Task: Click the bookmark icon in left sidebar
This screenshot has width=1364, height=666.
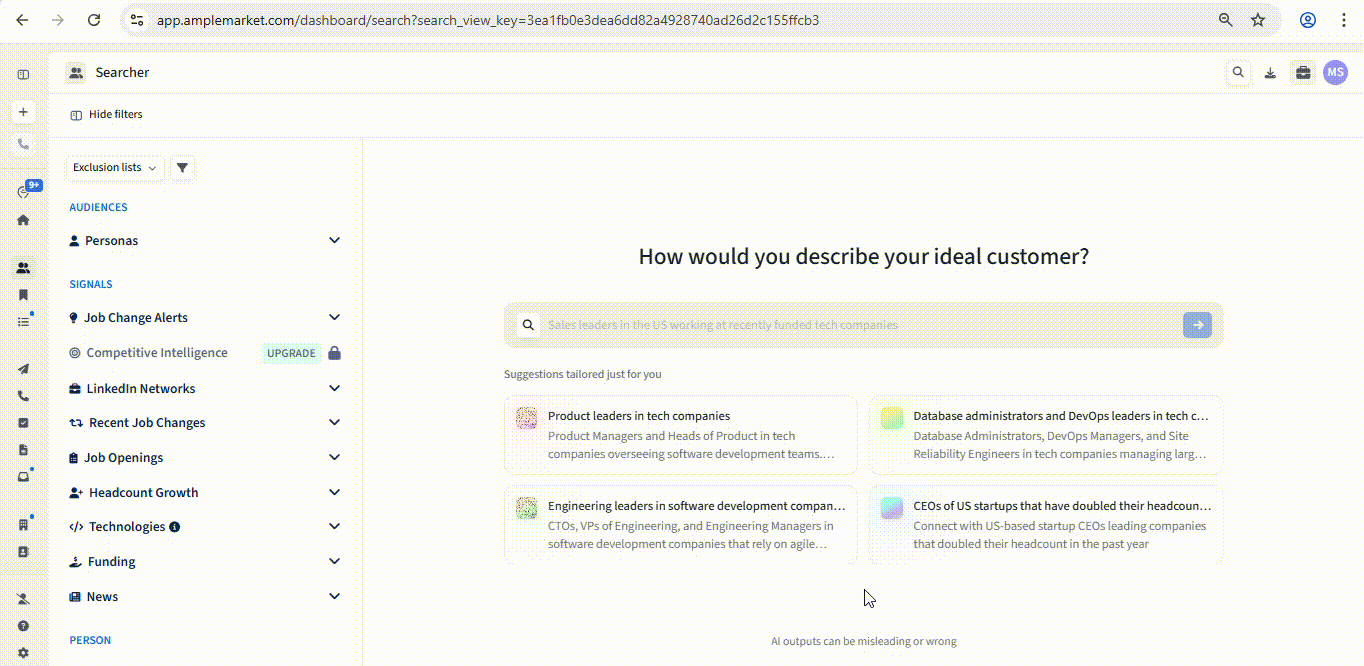Action: click(x=23, y=295)
